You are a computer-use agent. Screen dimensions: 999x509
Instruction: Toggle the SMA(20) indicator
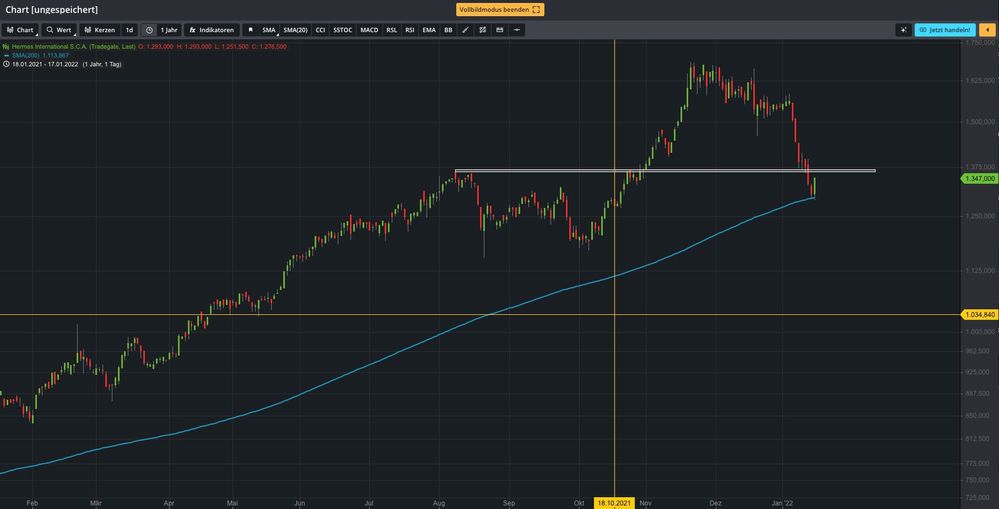[295, 30]
